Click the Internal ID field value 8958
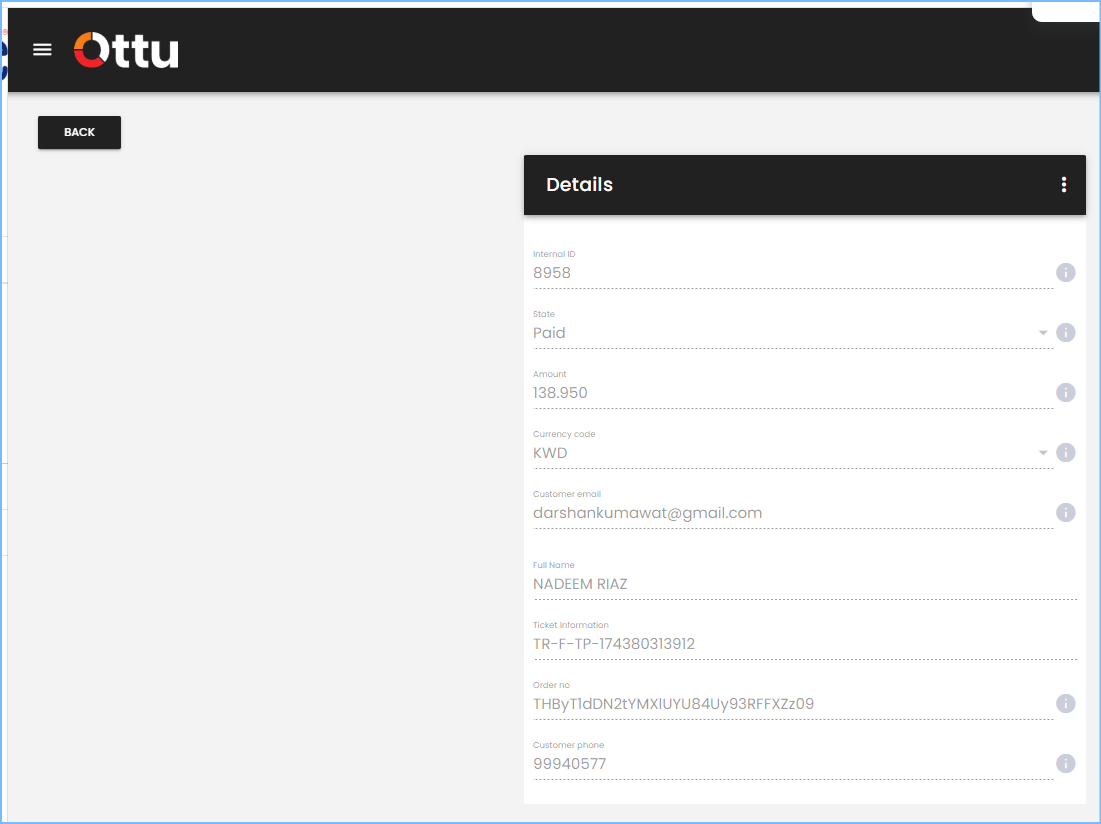This screenshot has width=1101, height=824. (793, 273)
